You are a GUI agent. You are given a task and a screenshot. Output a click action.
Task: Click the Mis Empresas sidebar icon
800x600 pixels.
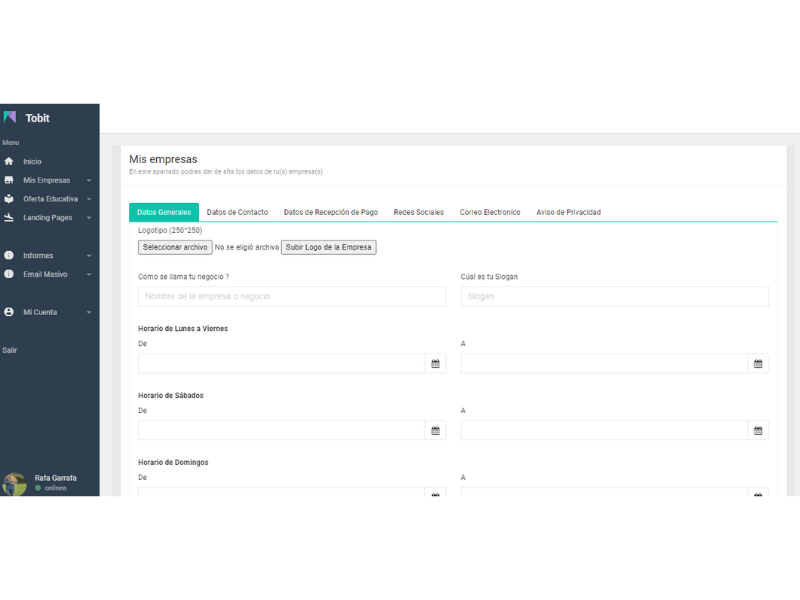click(x=9, y=180)
